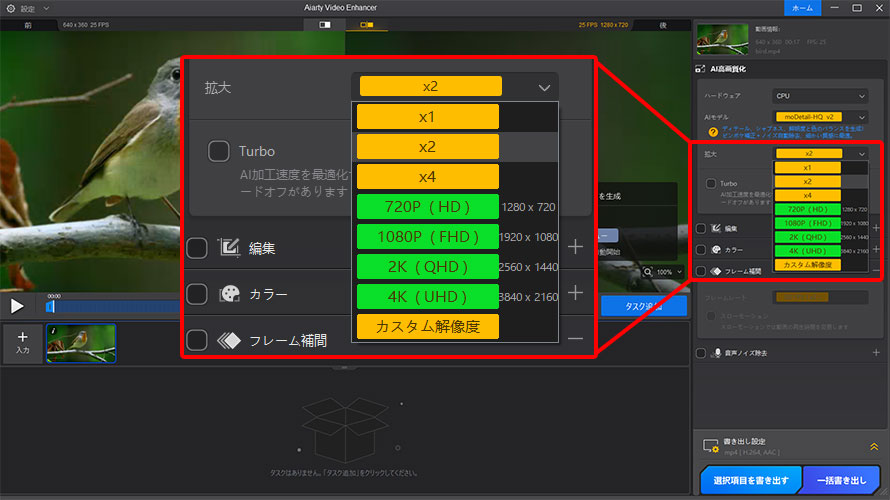
Task: Click the mp4 [H.264, AAC] export format text
Action: tap(752, 452)
